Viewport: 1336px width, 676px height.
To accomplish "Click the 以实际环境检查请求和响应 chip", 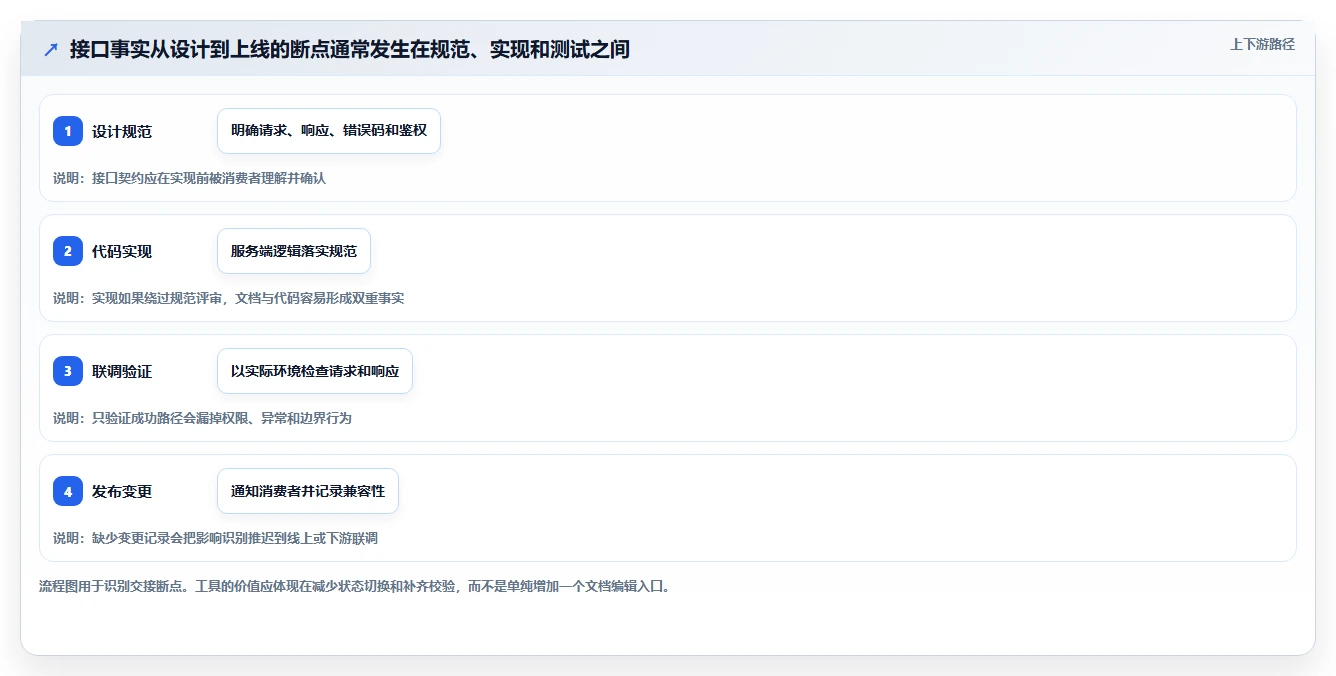I will coord(315,371).
